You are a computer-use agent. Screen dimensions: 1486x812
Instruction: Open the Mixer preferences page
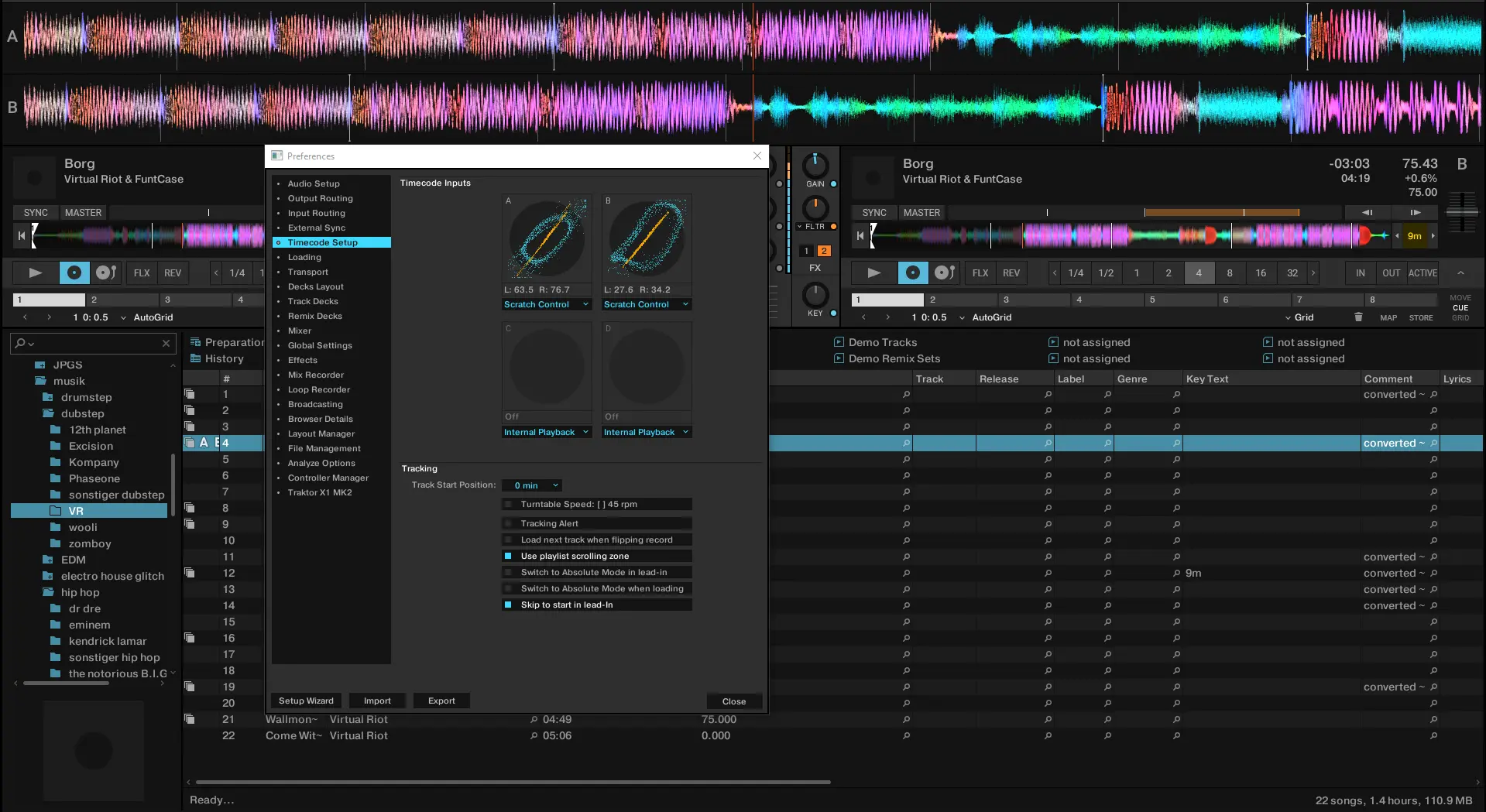(299, 331)
